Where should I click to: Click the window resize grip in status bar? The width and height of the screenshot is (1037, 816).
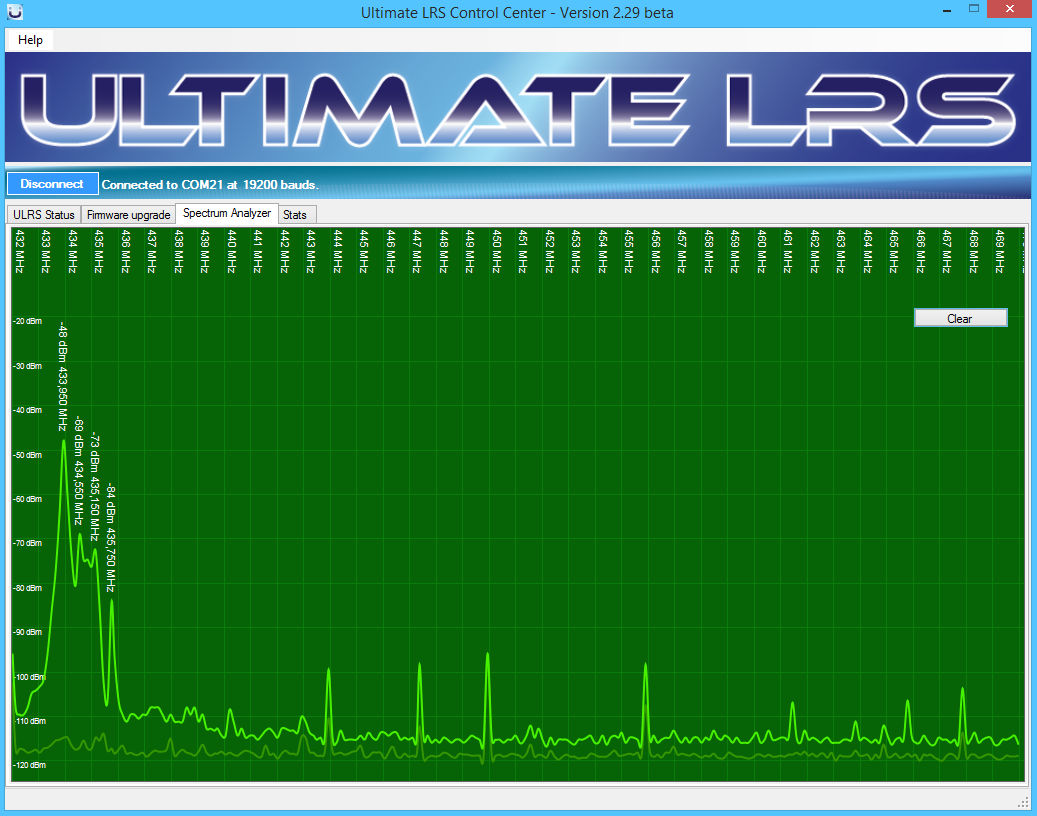tap(1023, 801)
